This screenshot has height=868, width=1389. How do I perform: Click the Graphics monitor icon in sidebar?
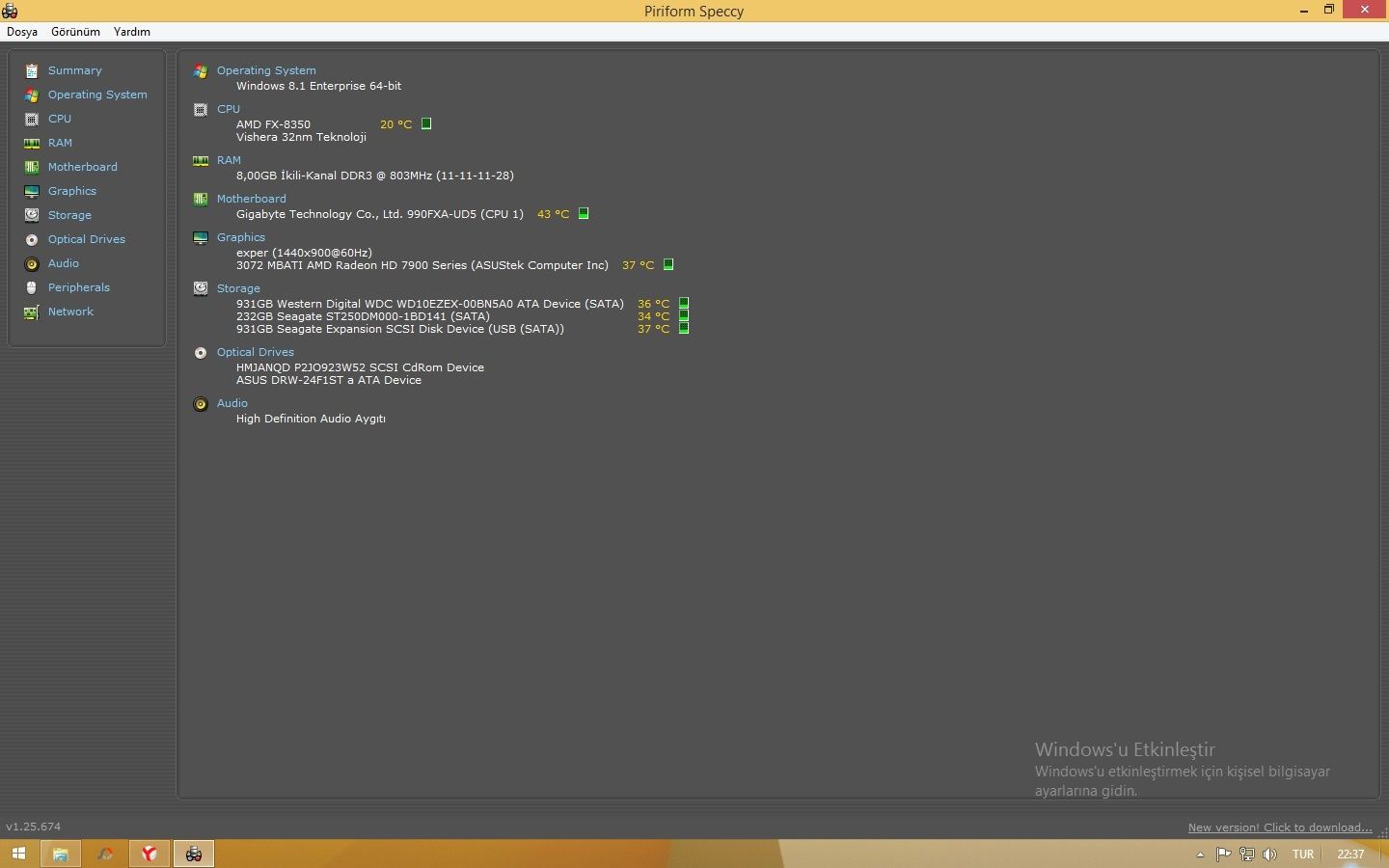point(32,191)
